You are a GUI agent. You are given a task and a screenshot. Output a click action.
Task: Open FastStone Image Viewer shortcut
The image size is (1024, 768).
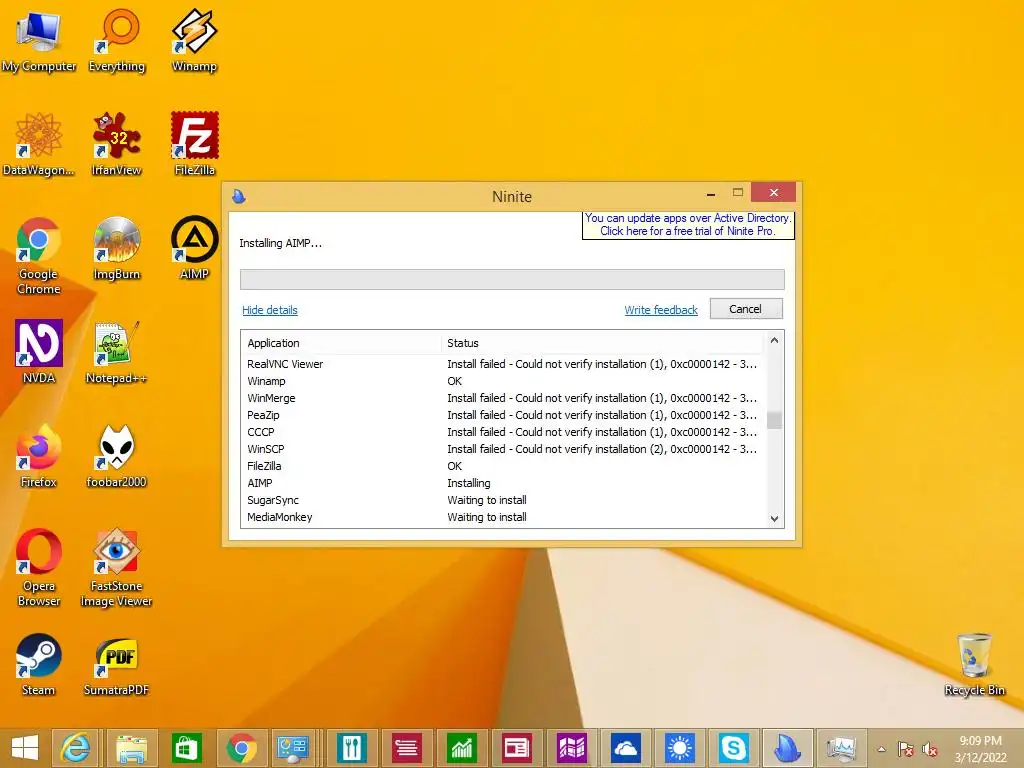click(x=116, y=568)
